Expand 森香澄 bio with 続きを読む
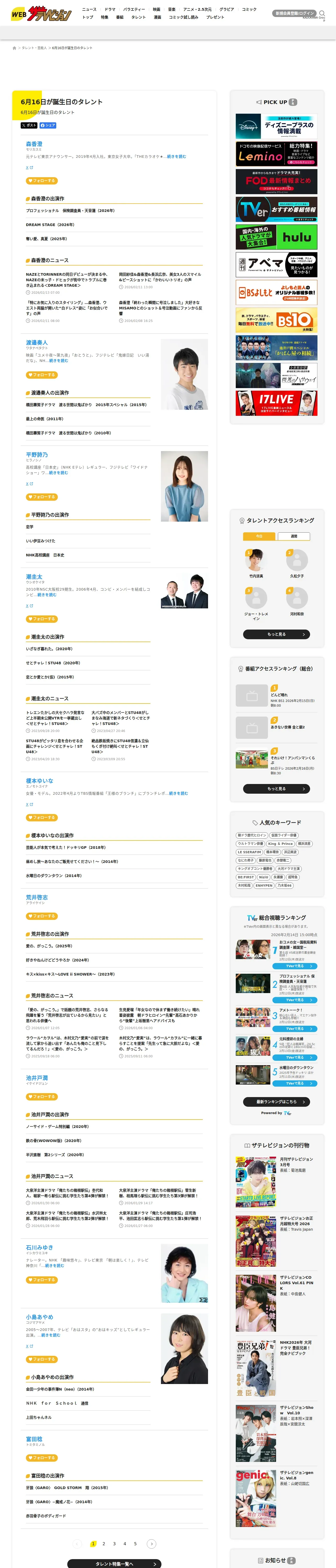Viewport: 336px width, 1568px height. point(177,157)
